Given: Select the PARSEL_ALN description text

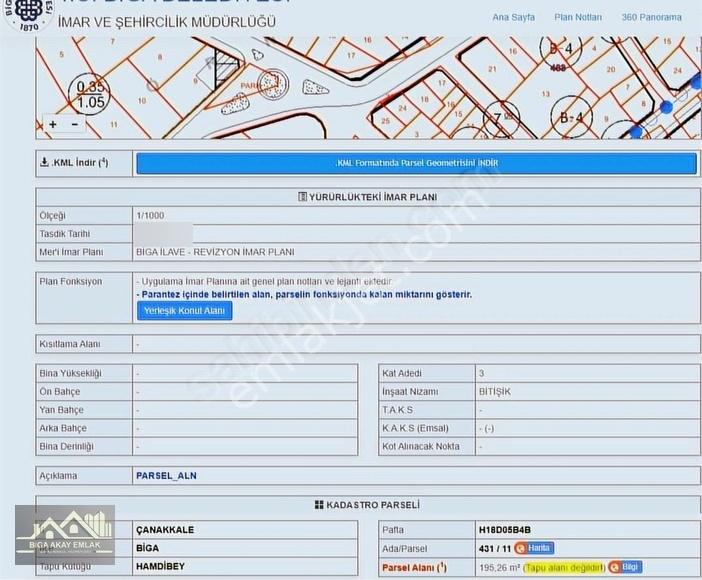Looking at the screenshot, I should 166,476.
